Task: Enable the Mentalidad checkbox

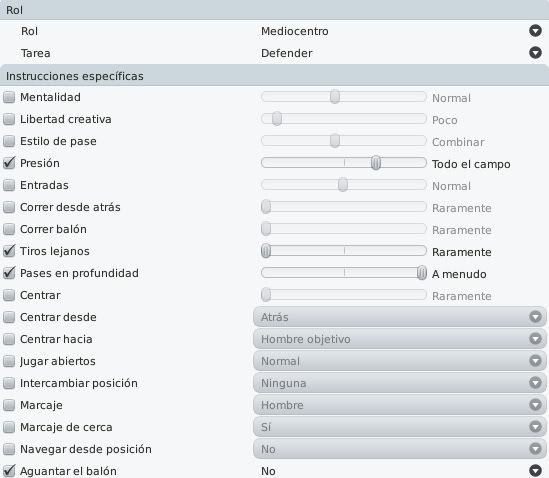Action: point(9,97)
